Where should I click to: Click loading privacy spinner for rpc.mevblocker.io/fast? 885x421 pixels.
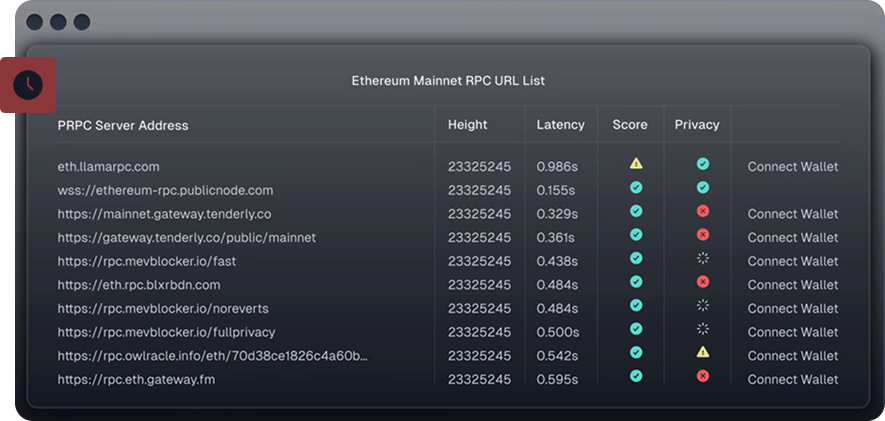click(x=703, y=258)
